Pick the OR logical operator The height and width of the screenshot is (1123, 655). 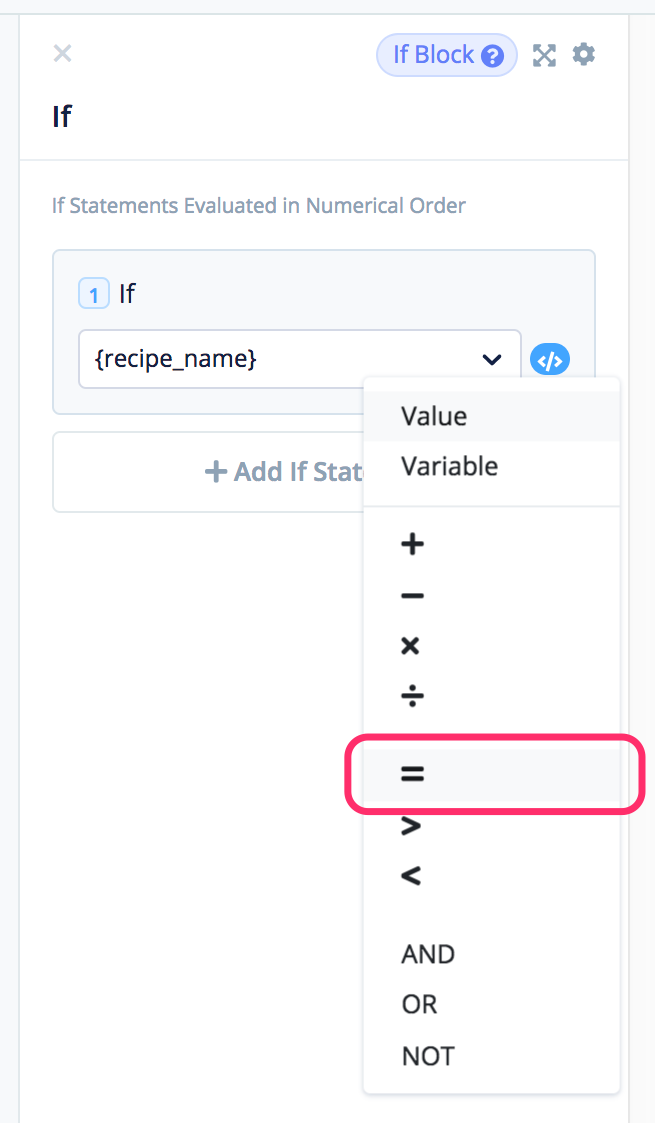click(419, 1004)
